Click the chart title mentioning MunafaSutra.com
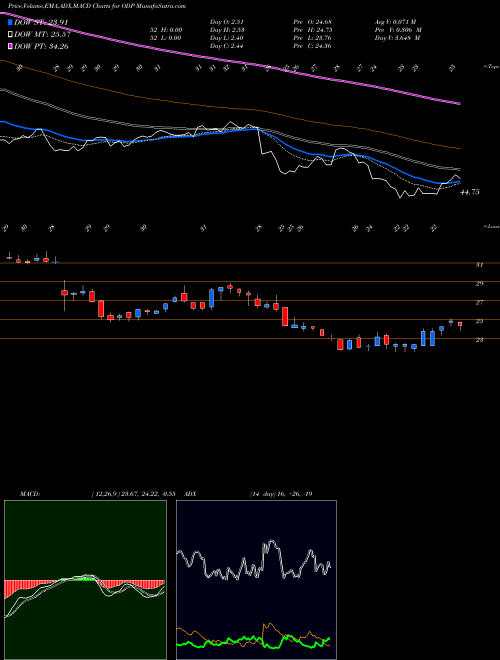This screenshot has width=500, height=660. point(97,6)
